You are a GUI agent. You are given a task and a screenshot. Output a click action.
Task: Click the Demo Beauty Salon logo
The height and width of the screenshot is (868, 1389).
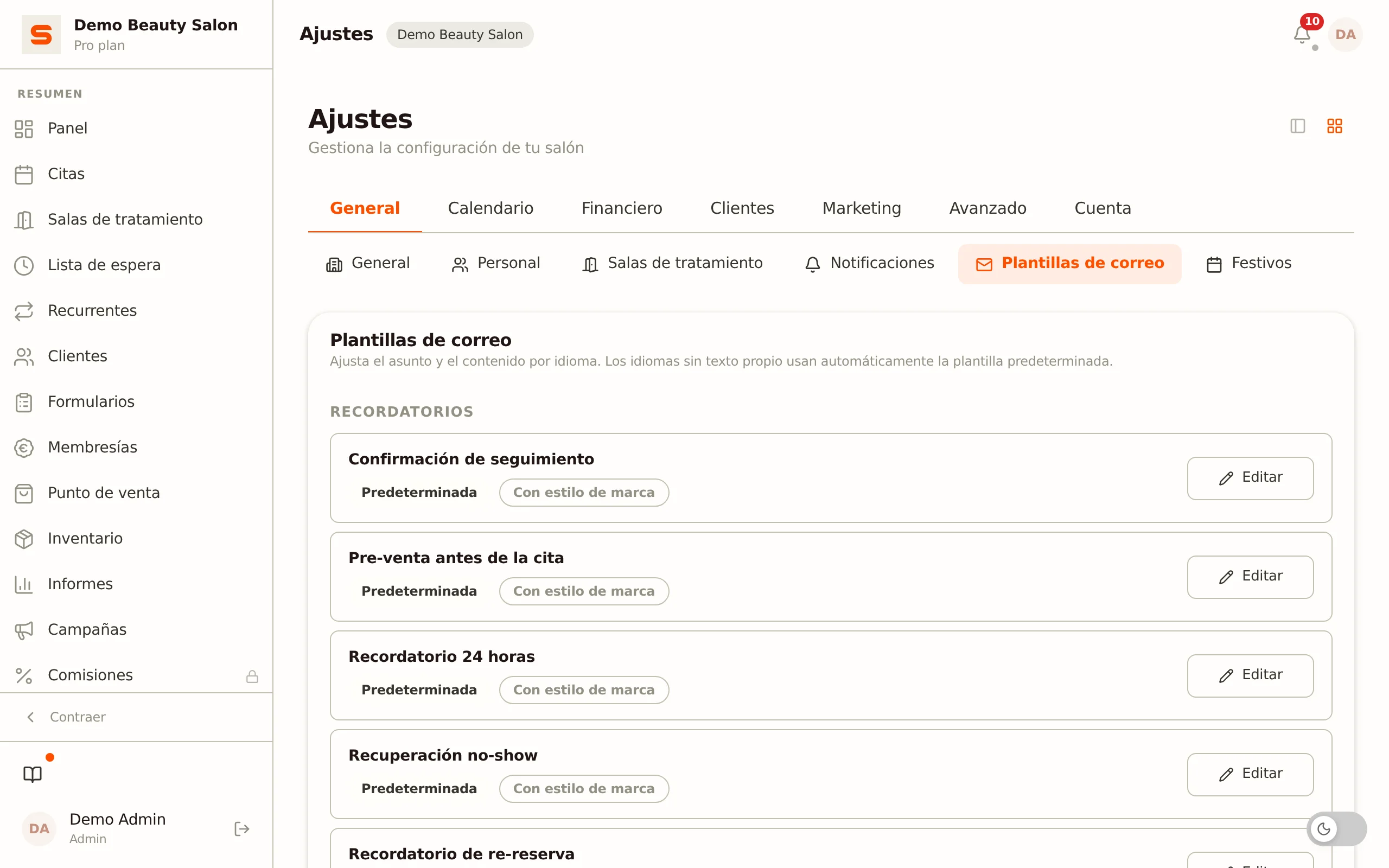(x=41, y=34)
